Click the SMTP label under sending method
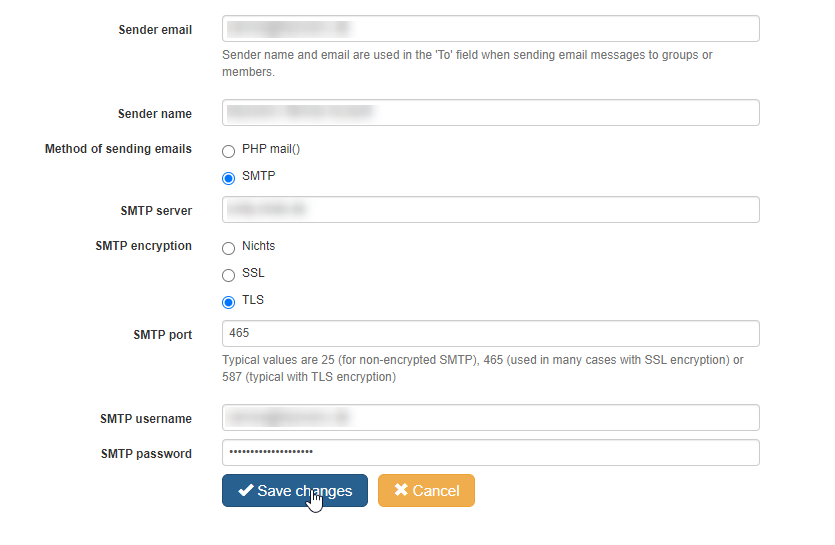 (258, 176)
